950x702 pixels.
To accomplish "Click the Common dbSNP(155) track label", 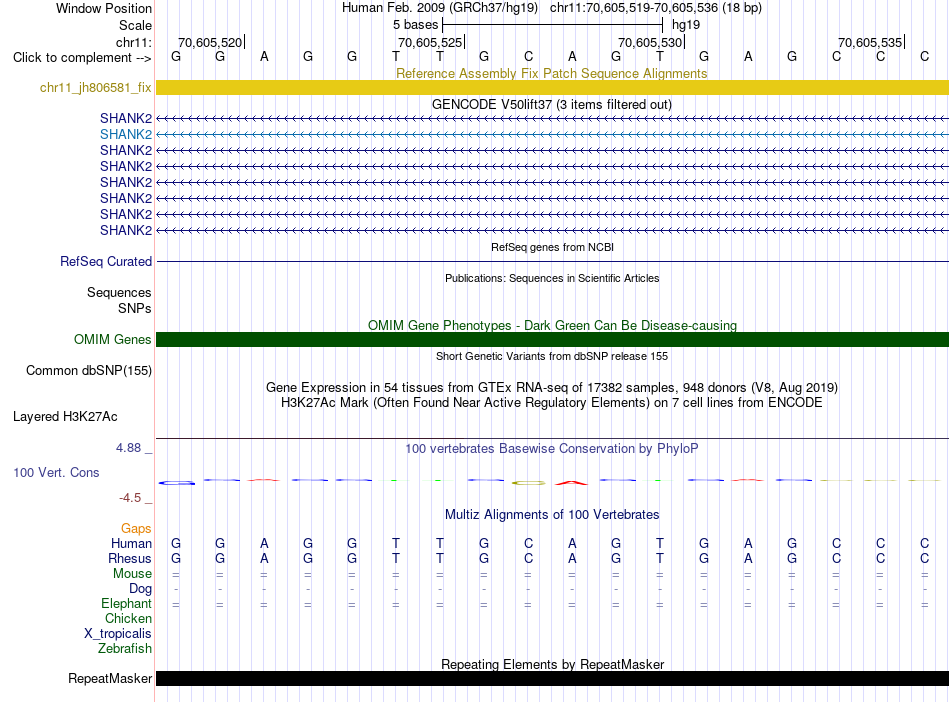I will [x=88, y=371].
